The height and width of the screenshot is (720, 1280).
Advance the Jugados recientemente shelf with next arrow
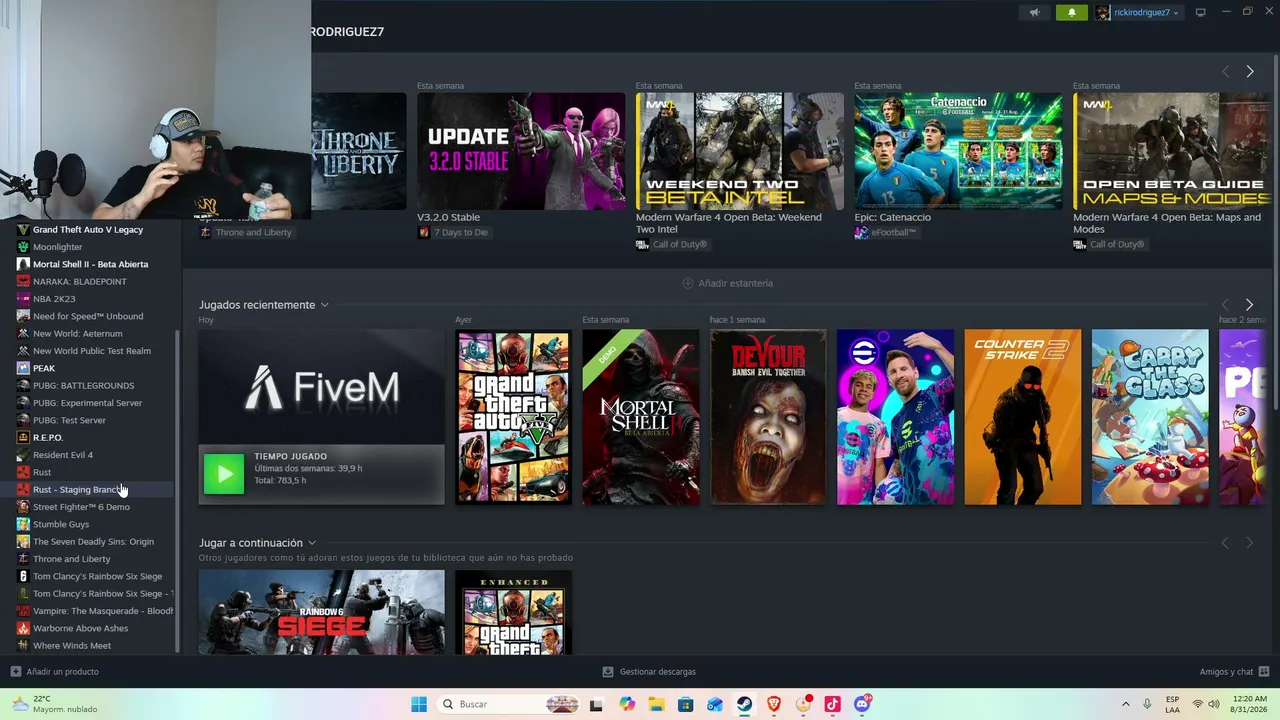1249,305
